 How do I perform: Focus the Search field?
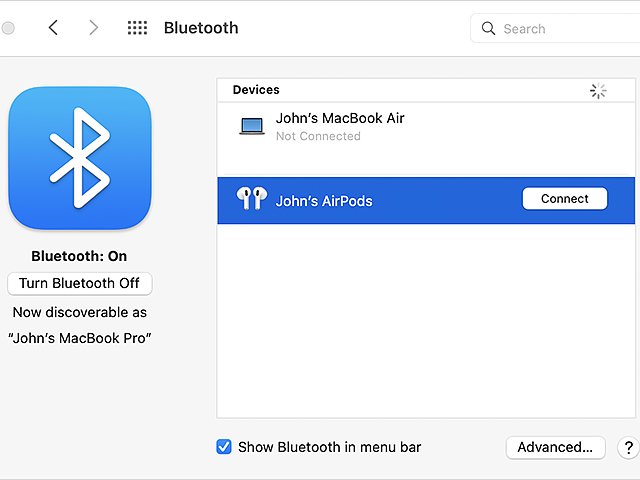pyautogui.click(x=555, y=28)
